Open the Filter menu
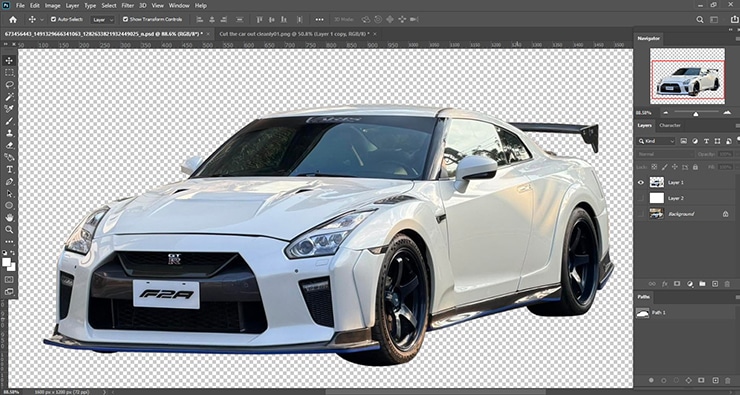This screenshot has height=395, width=740. (127, 6)
